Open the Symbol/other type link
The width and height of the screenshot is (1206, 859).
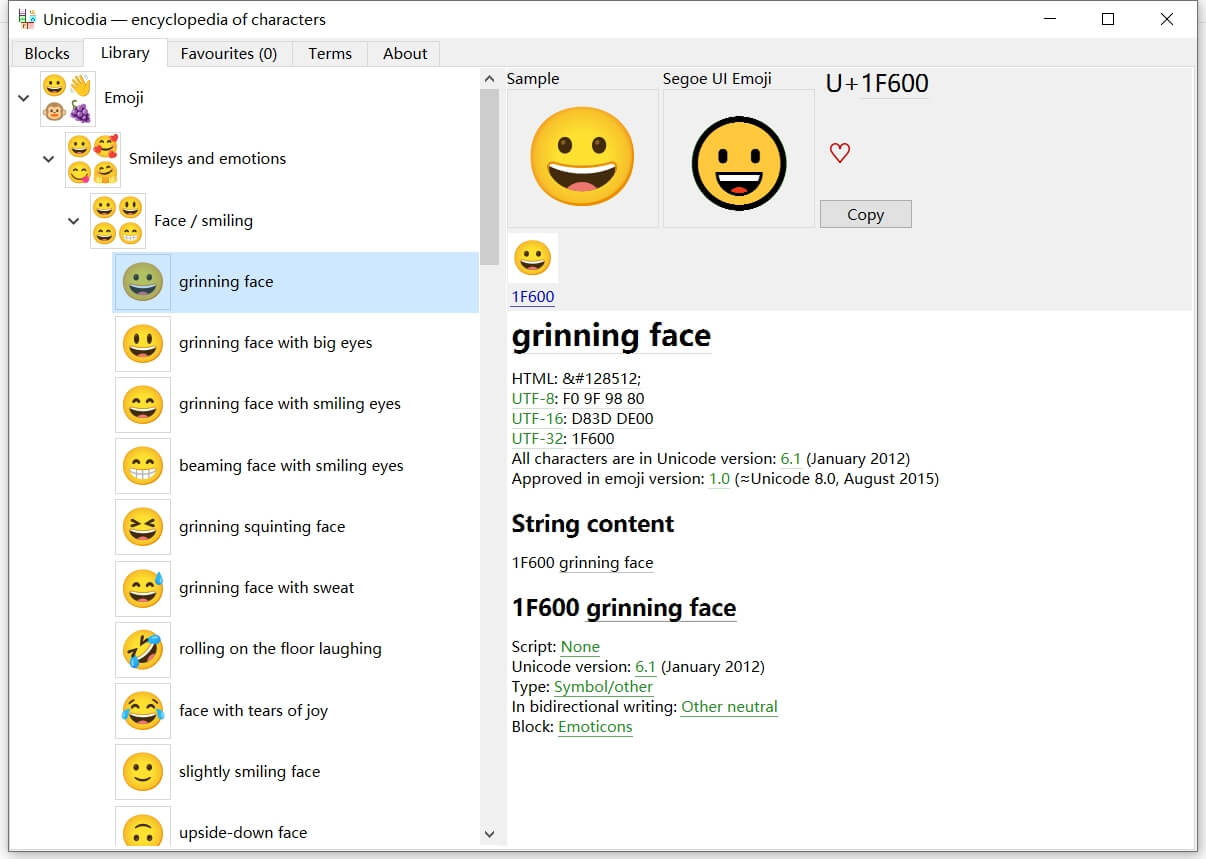pos(603,687)
